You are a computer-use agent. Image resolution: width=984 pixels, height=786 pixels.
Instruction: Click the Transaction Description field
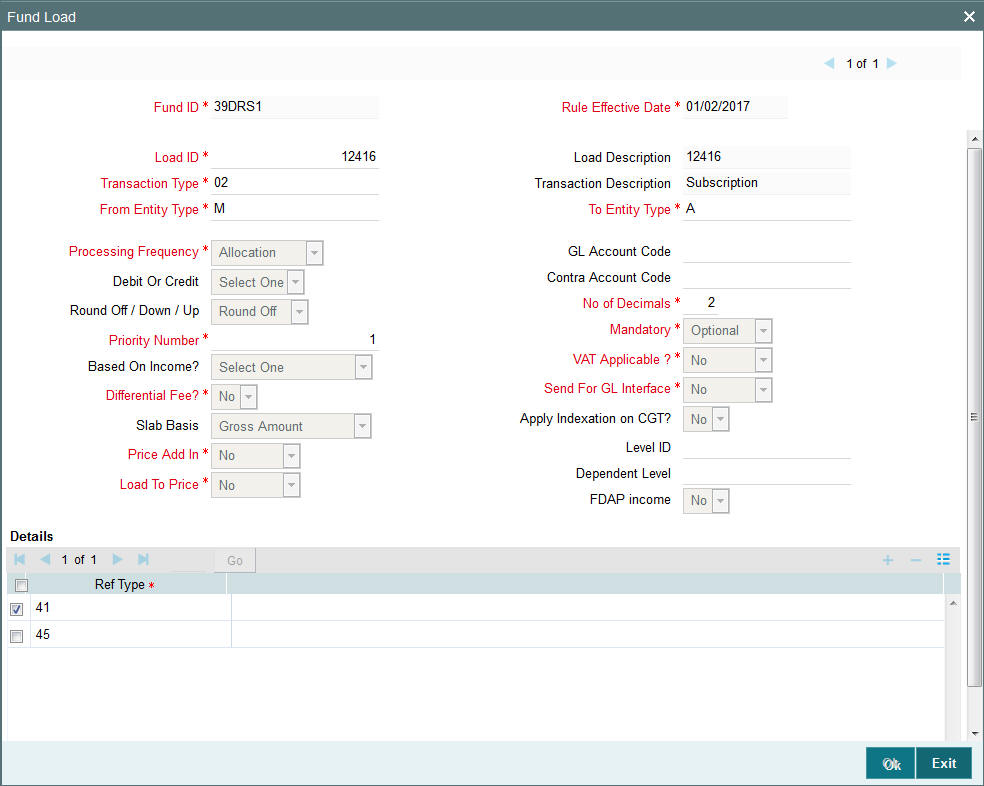click(767, 183)
